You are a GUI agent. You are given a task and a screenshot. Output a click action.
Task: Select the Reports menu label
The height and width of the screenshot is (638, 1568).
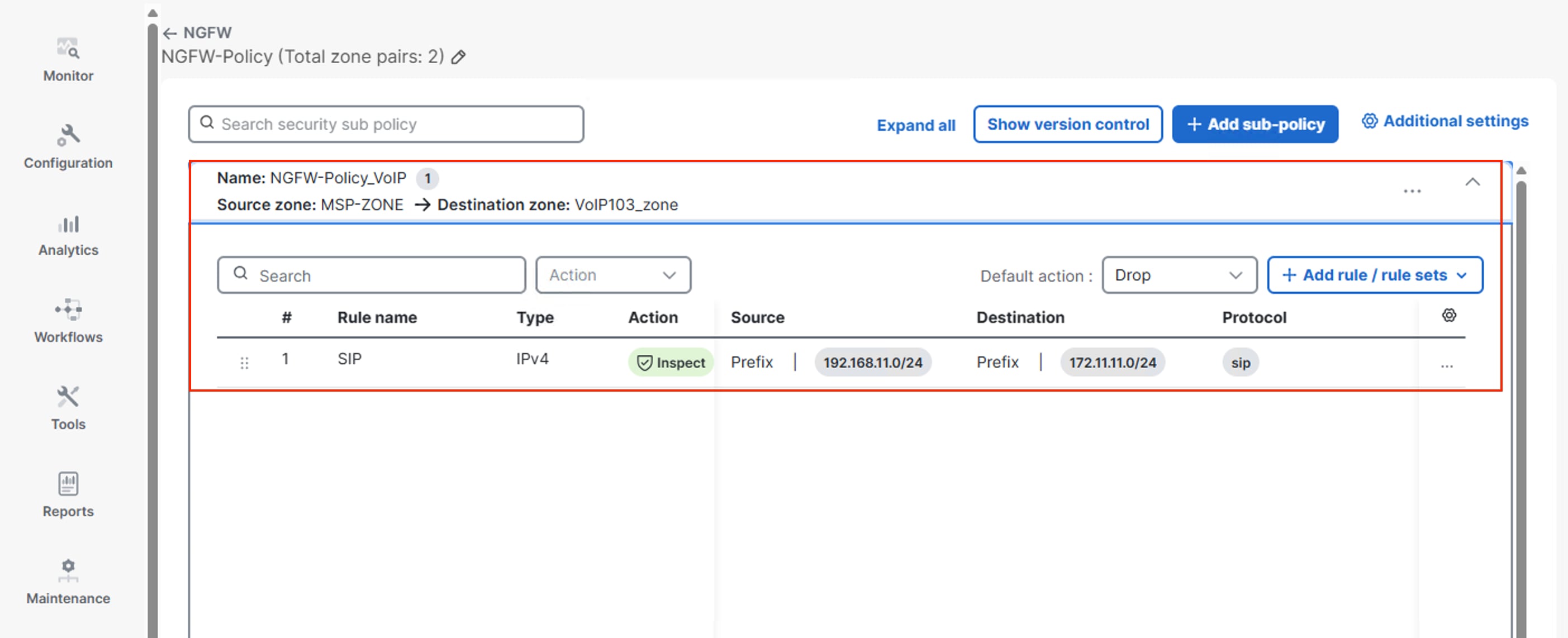(68, 511)
